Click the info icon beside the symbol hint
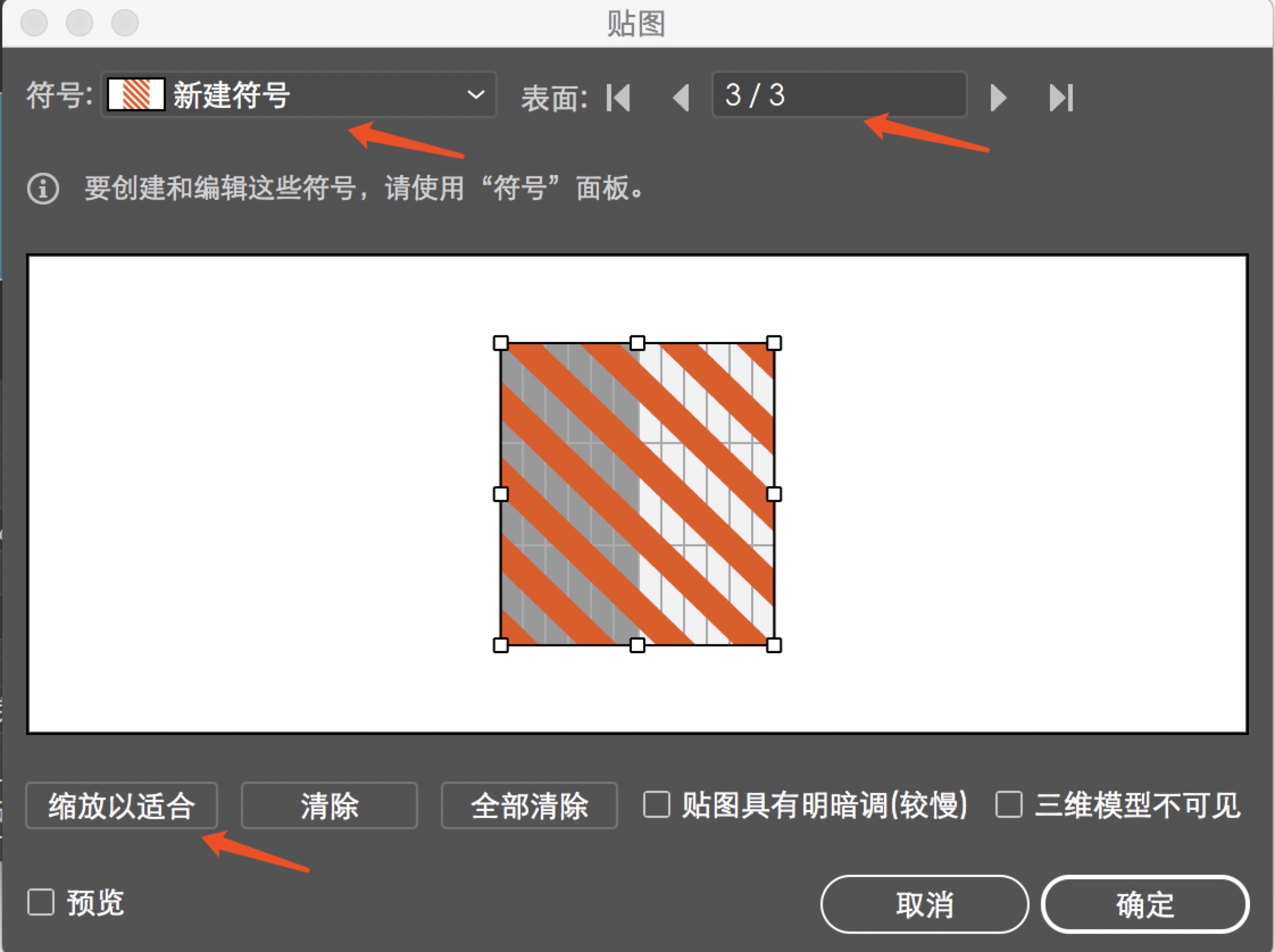The height and width of the screenshot is (952, 1275). pos(43,189)
